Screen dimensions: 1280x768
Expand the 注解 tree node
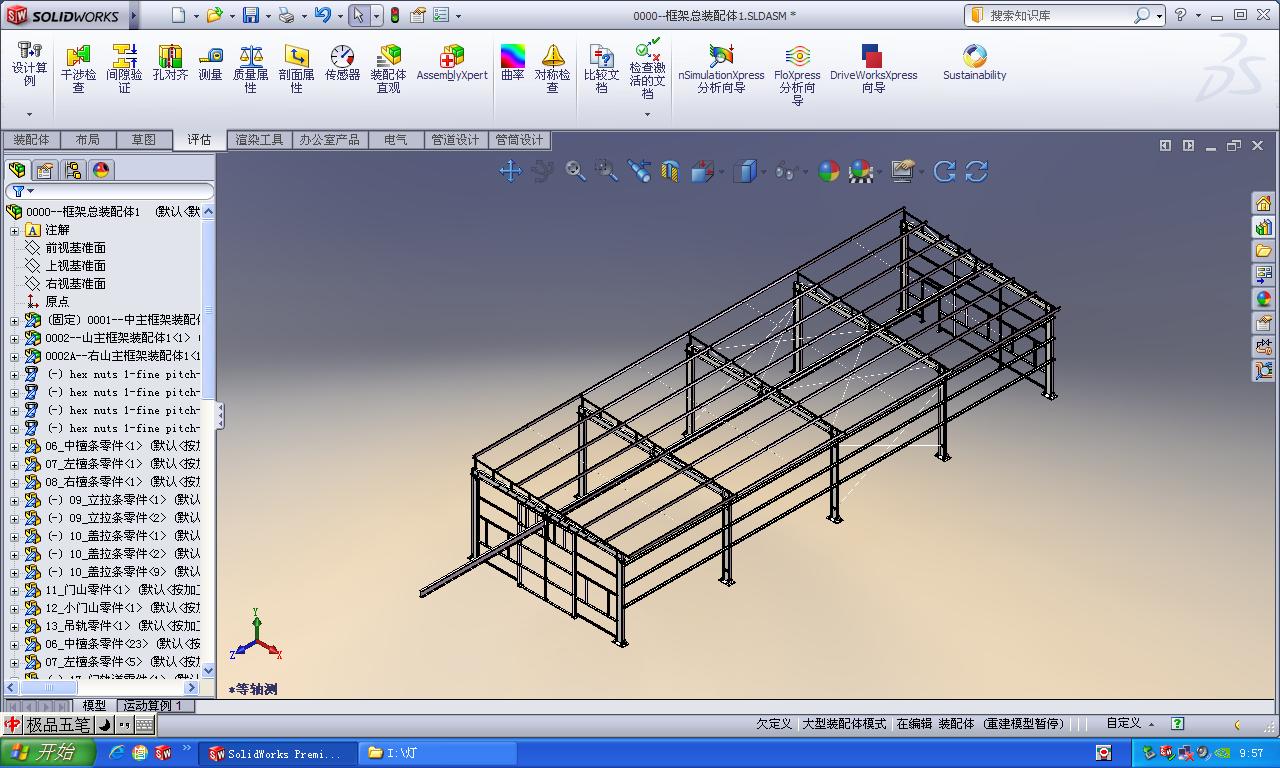(15, 230)
